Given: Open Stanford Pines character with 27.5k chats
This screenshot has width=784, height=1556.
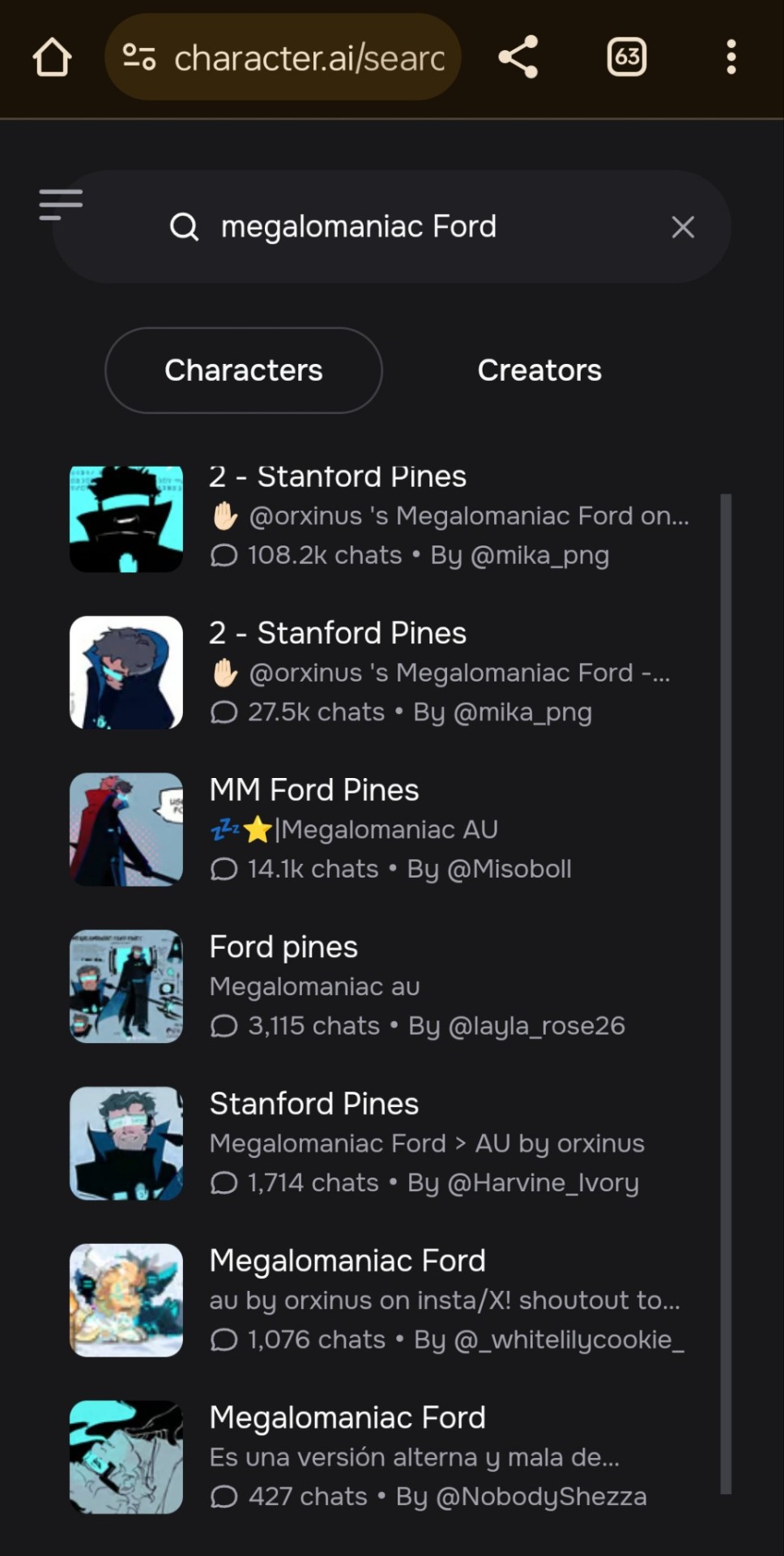Looking at the screenshot, I should click(x=338, y=634).
